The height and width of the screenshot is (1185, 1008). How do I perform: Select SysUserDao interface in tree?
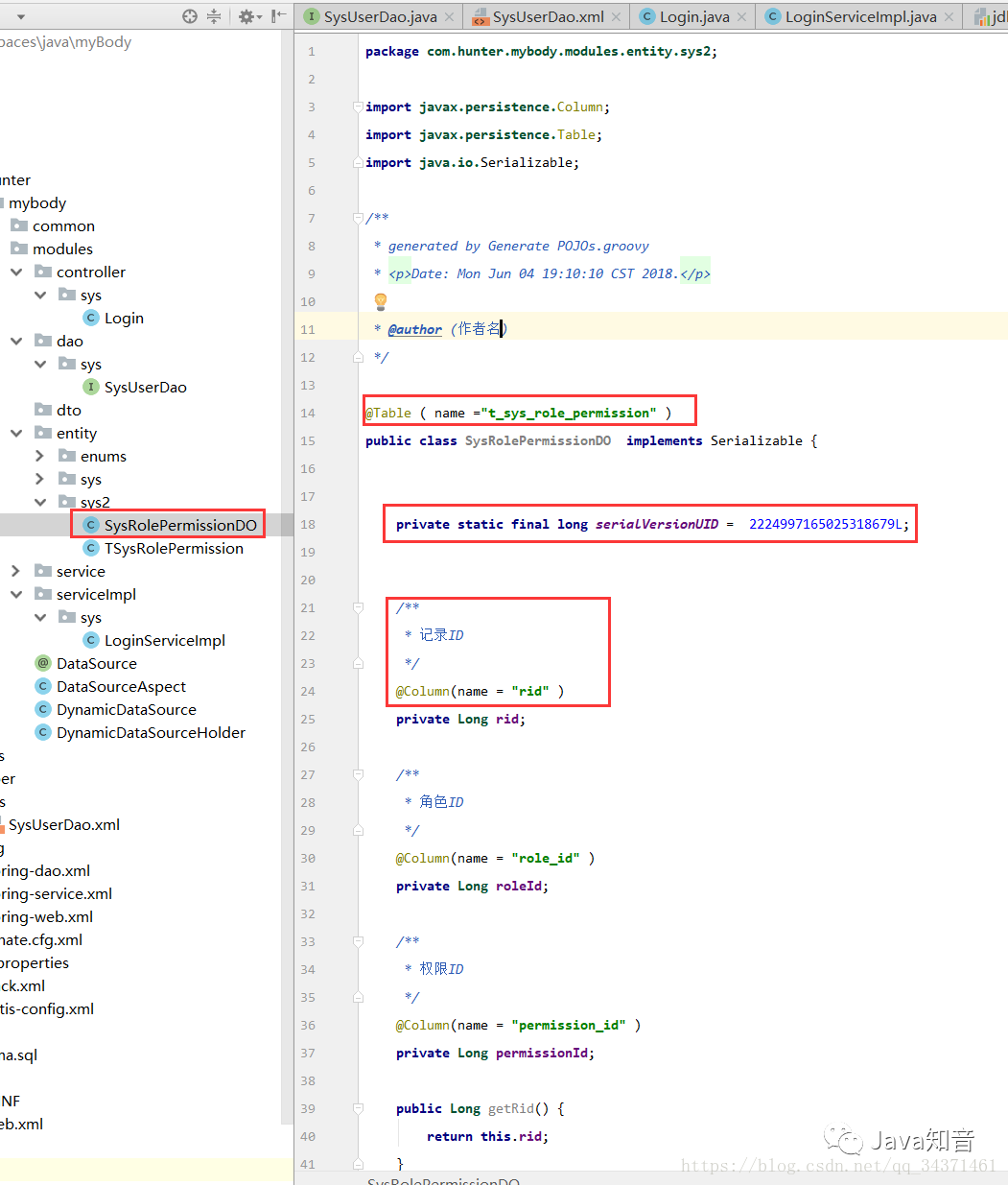(145, 388)
